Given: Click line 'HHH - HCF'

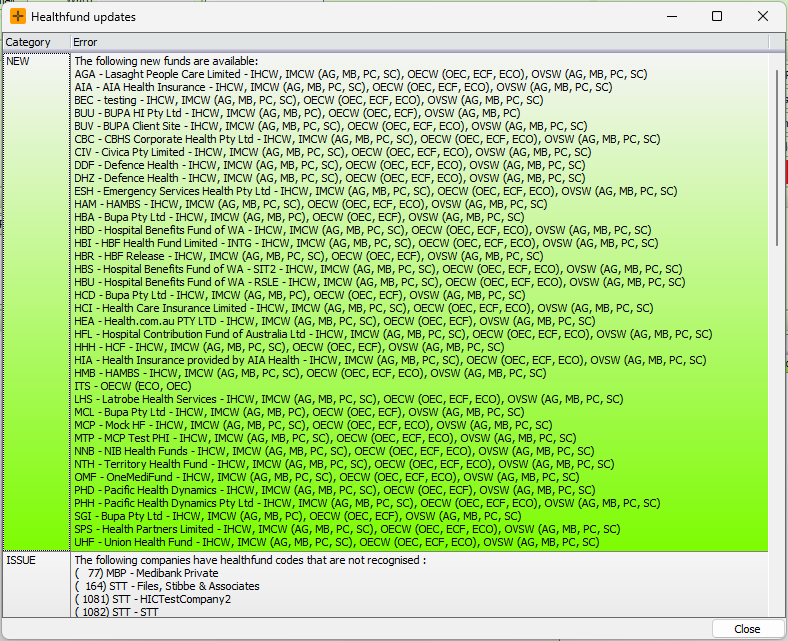Looking at the screenshot, I should 289,347.
